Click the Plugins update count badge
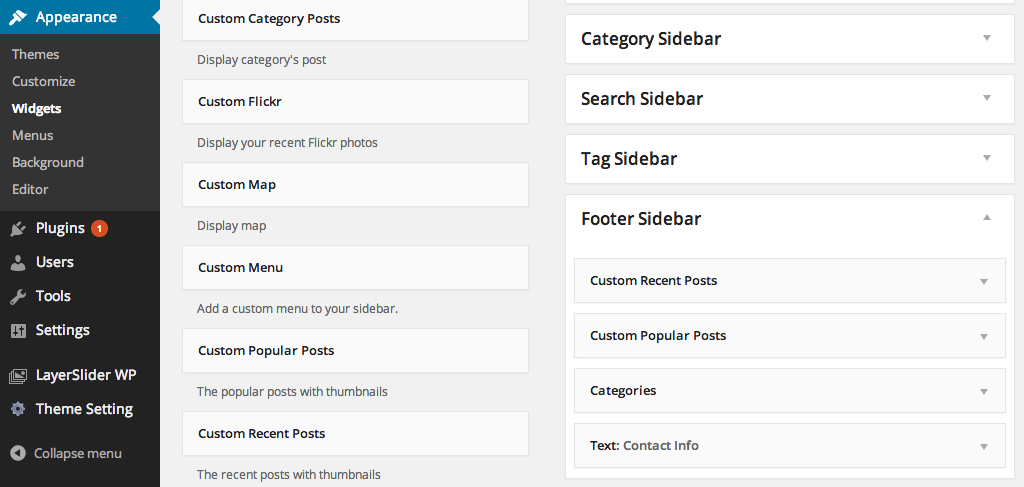The image size is (1024, 487). pos(99,228)
